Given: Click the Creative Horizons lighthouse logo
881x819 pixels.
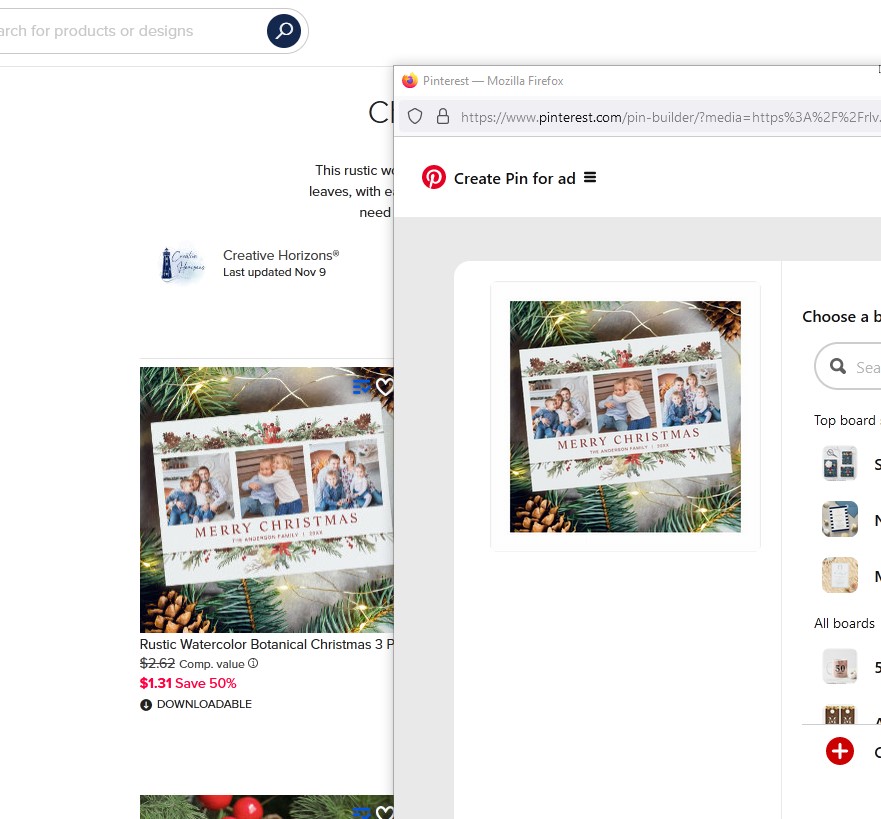Looking at the screenshot, I should (183, 264).
